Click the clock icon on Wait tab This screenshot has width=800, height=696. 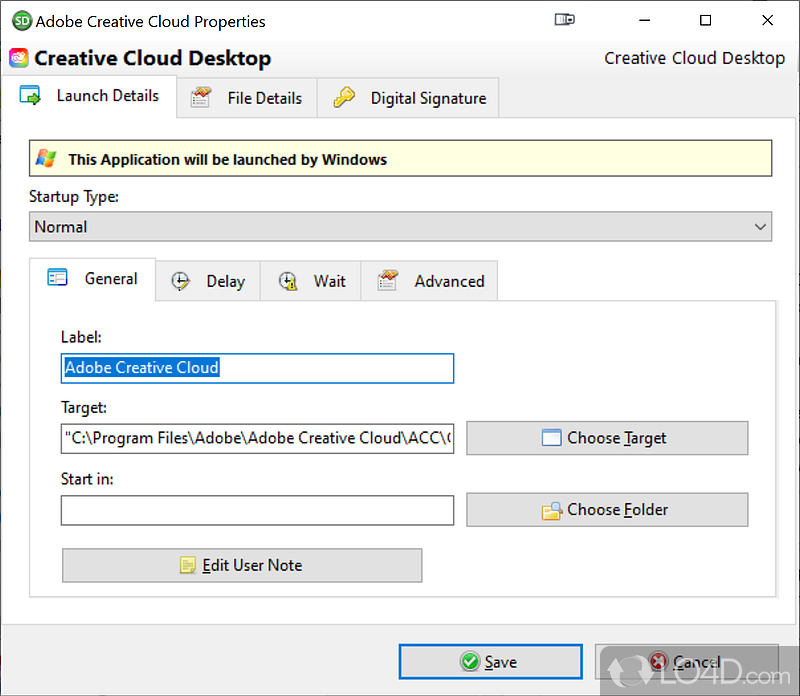pos(288,281)
